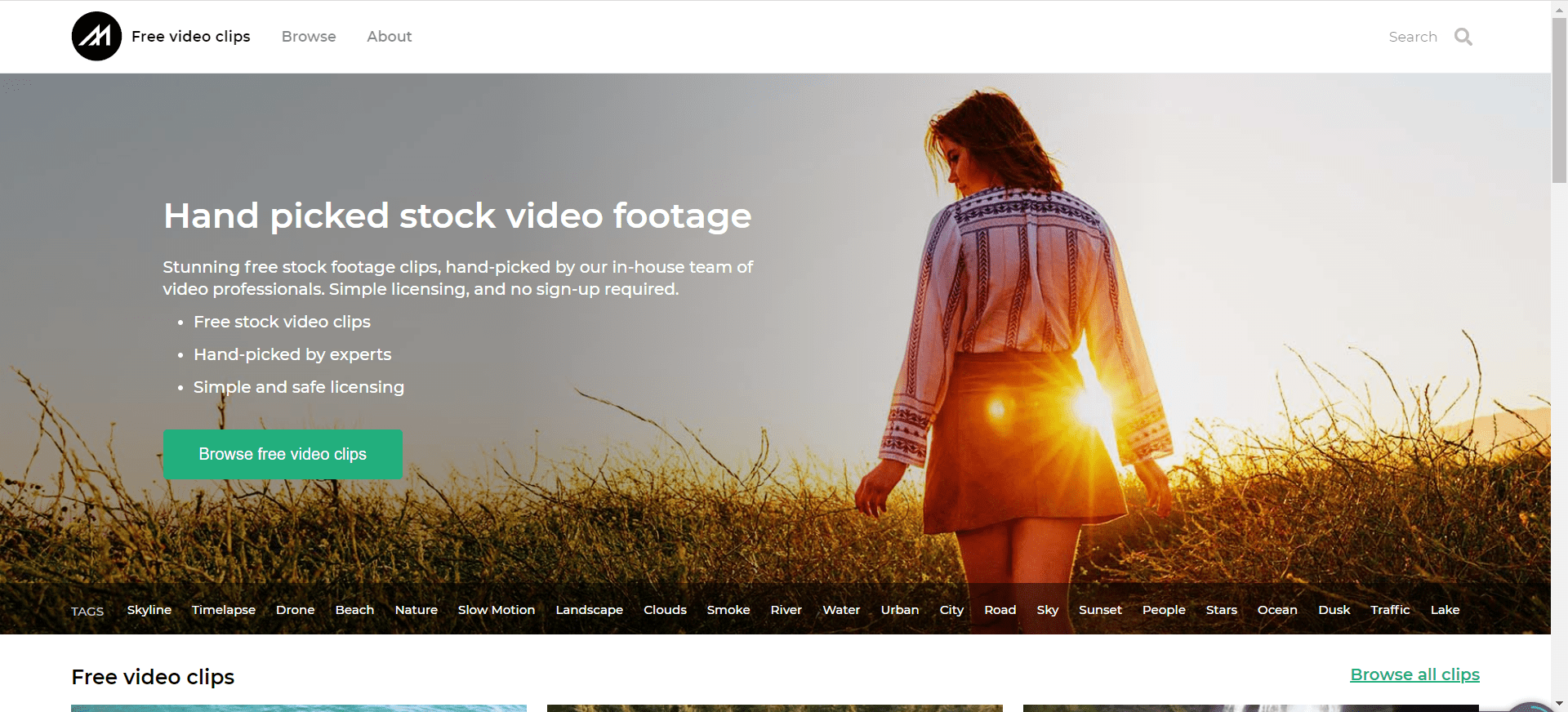Select the Slow Motion tag

click(497, 610)
